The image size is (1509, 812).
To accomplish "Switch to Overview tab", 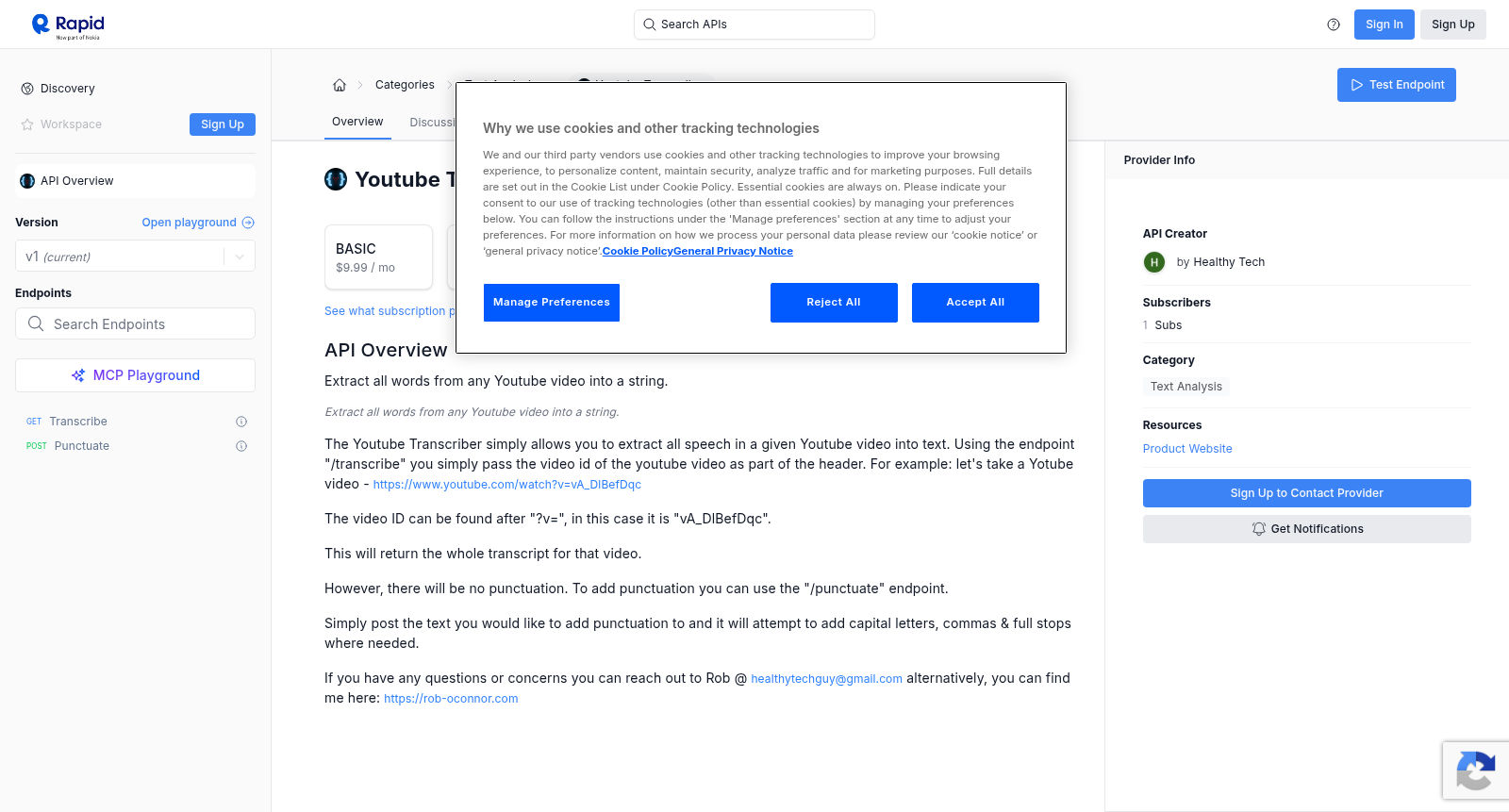I will click(x=357, y=122).
